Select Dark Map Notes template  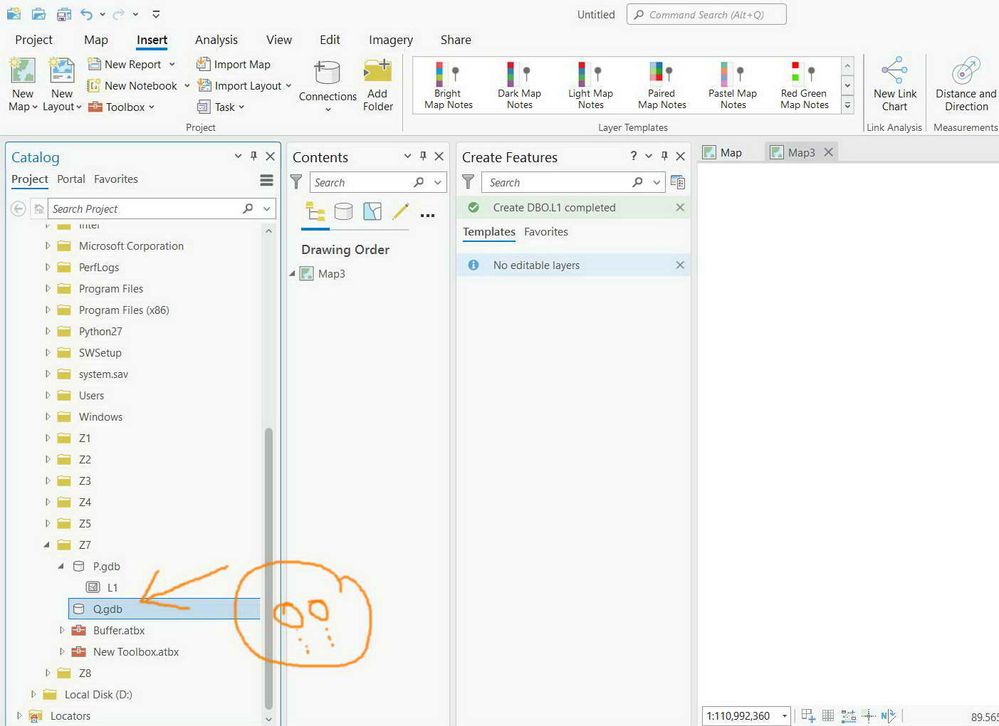point(519,86)
